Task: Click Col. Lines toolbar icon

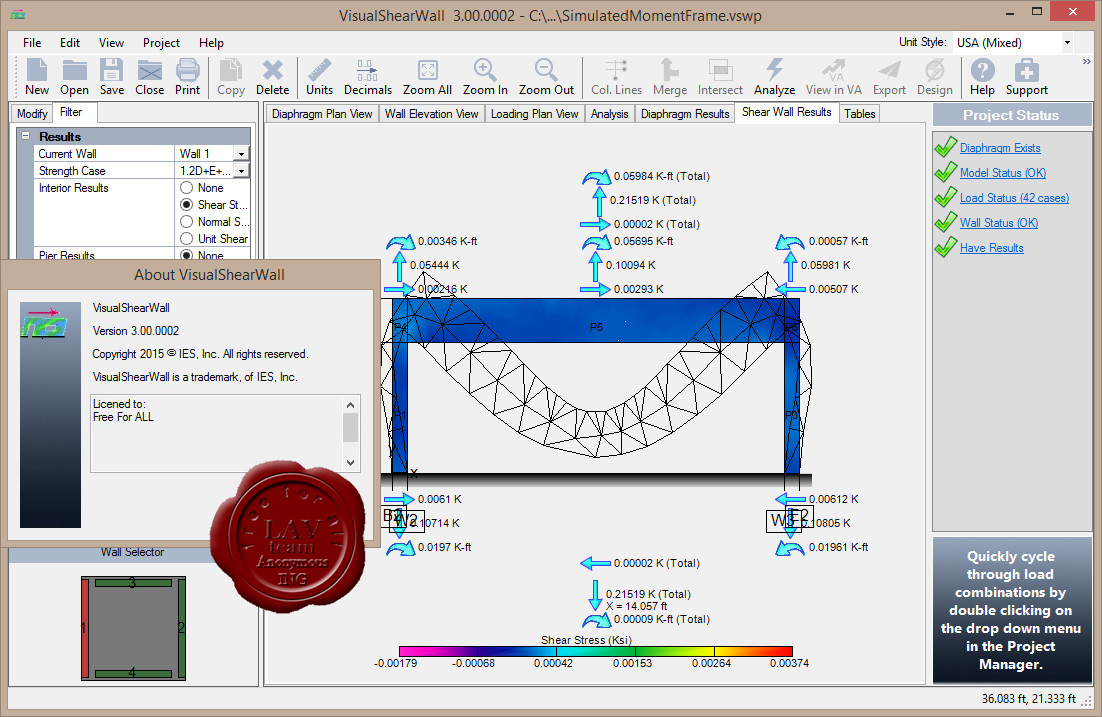Action: [616, 77]
